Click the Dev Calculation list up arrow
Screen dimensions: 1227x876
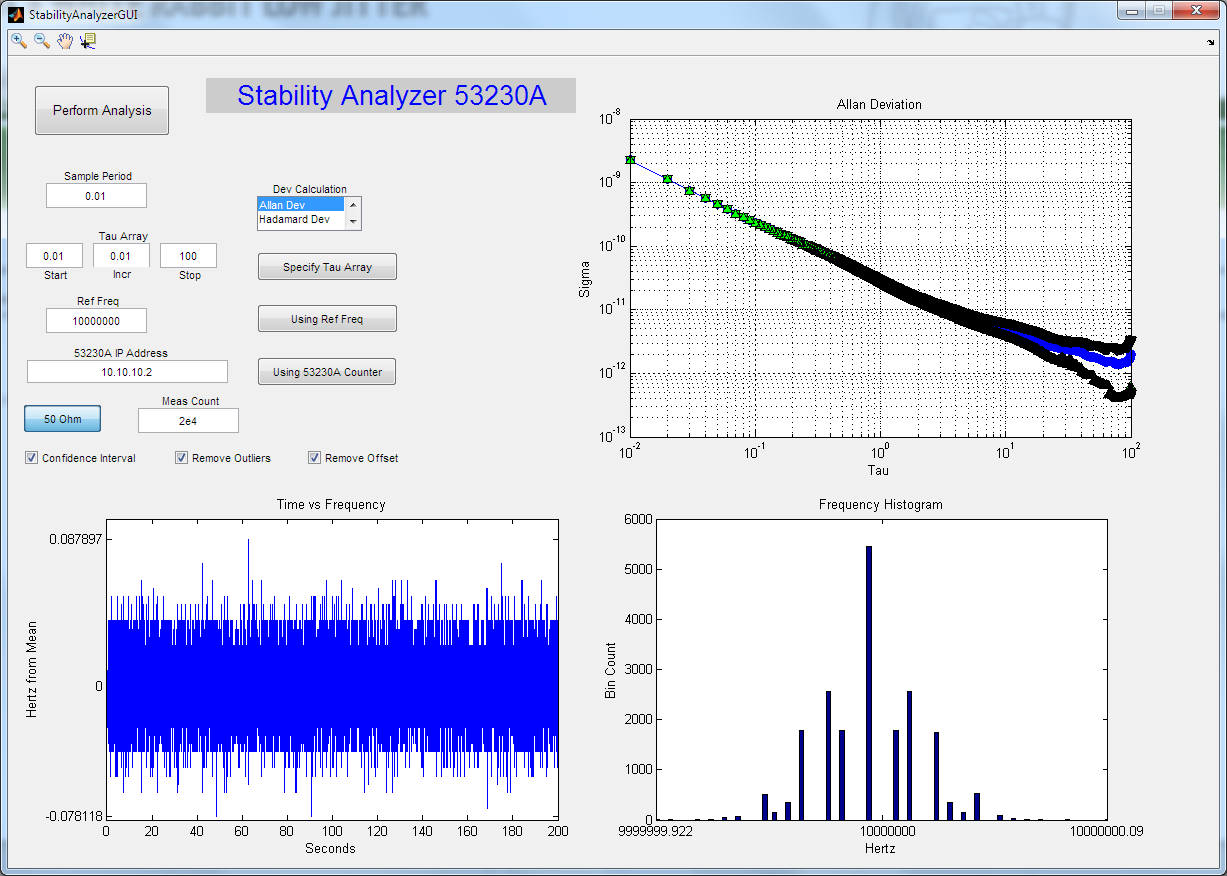click(x=352, y=205)
